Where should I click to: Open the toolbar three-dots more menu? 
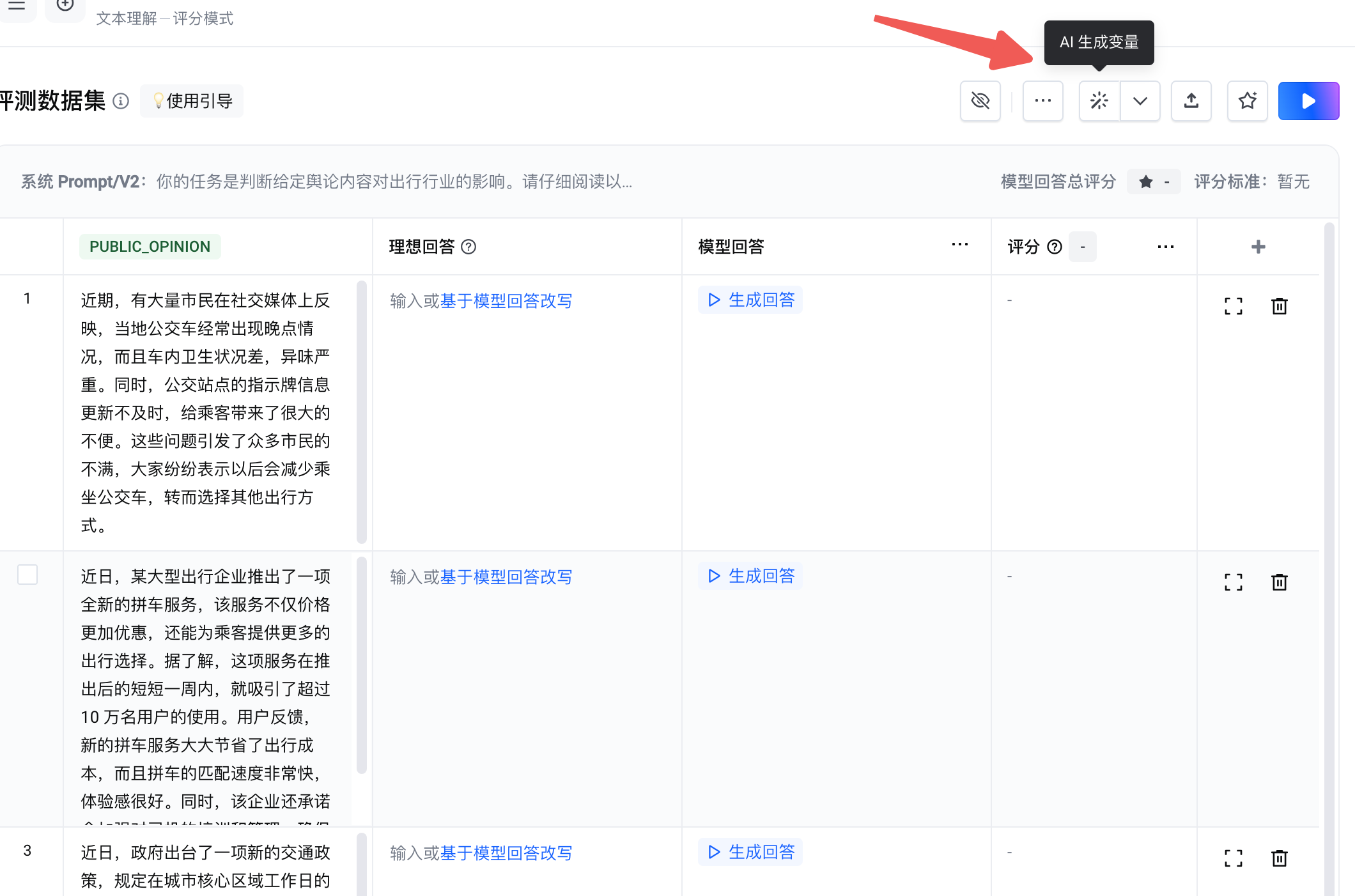click(x=1042, y=101)
